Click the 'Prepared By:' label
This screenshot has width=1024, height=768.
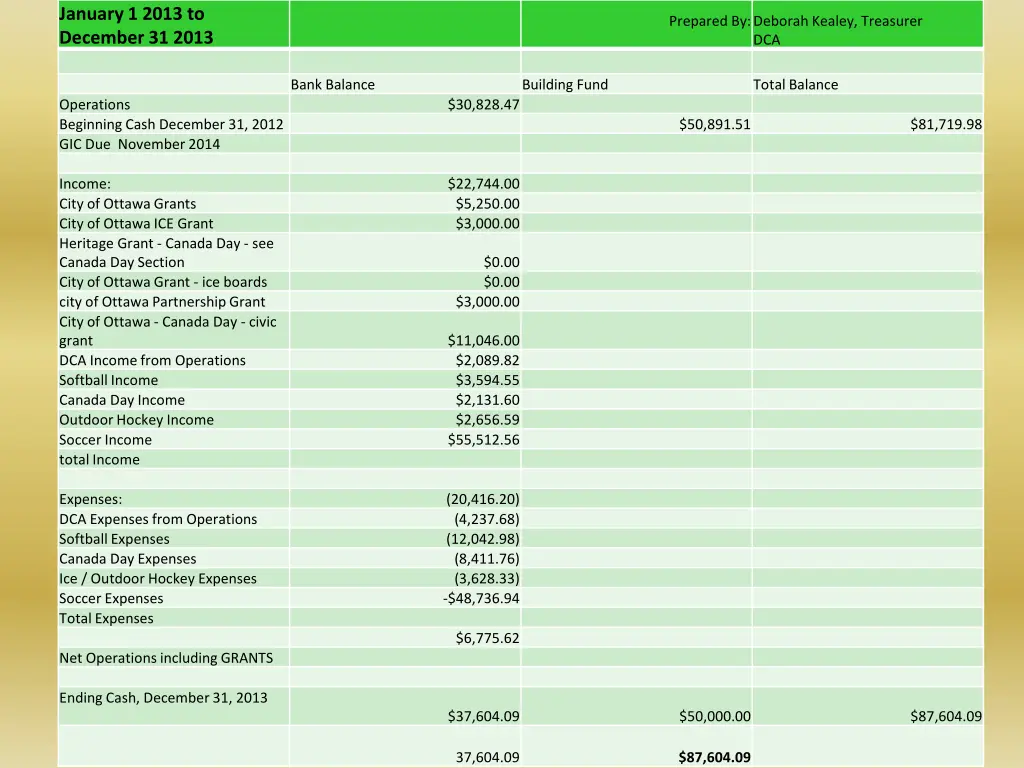tap(709, 21)
